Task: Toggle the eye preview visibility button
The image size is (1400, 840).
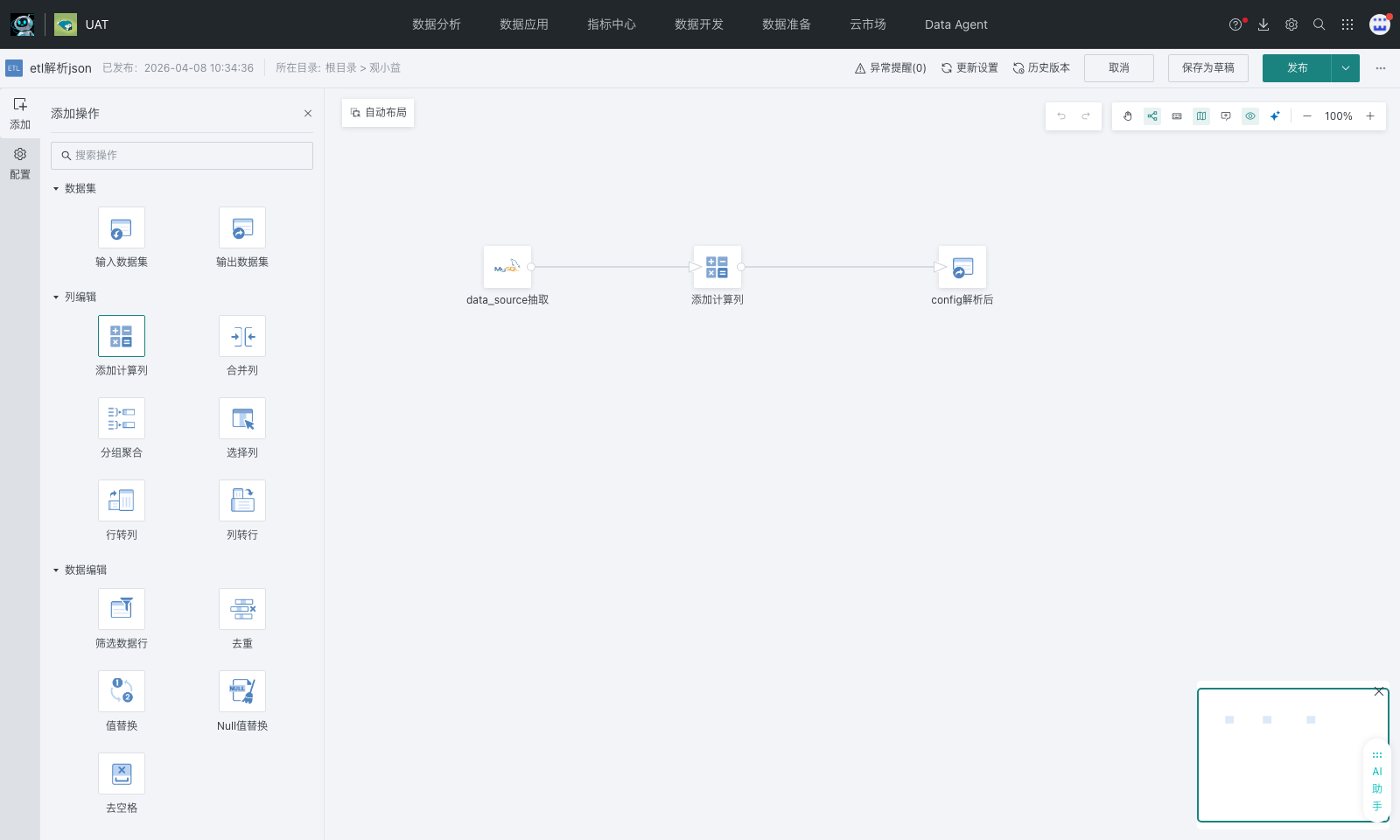Action: (1250, 116)
